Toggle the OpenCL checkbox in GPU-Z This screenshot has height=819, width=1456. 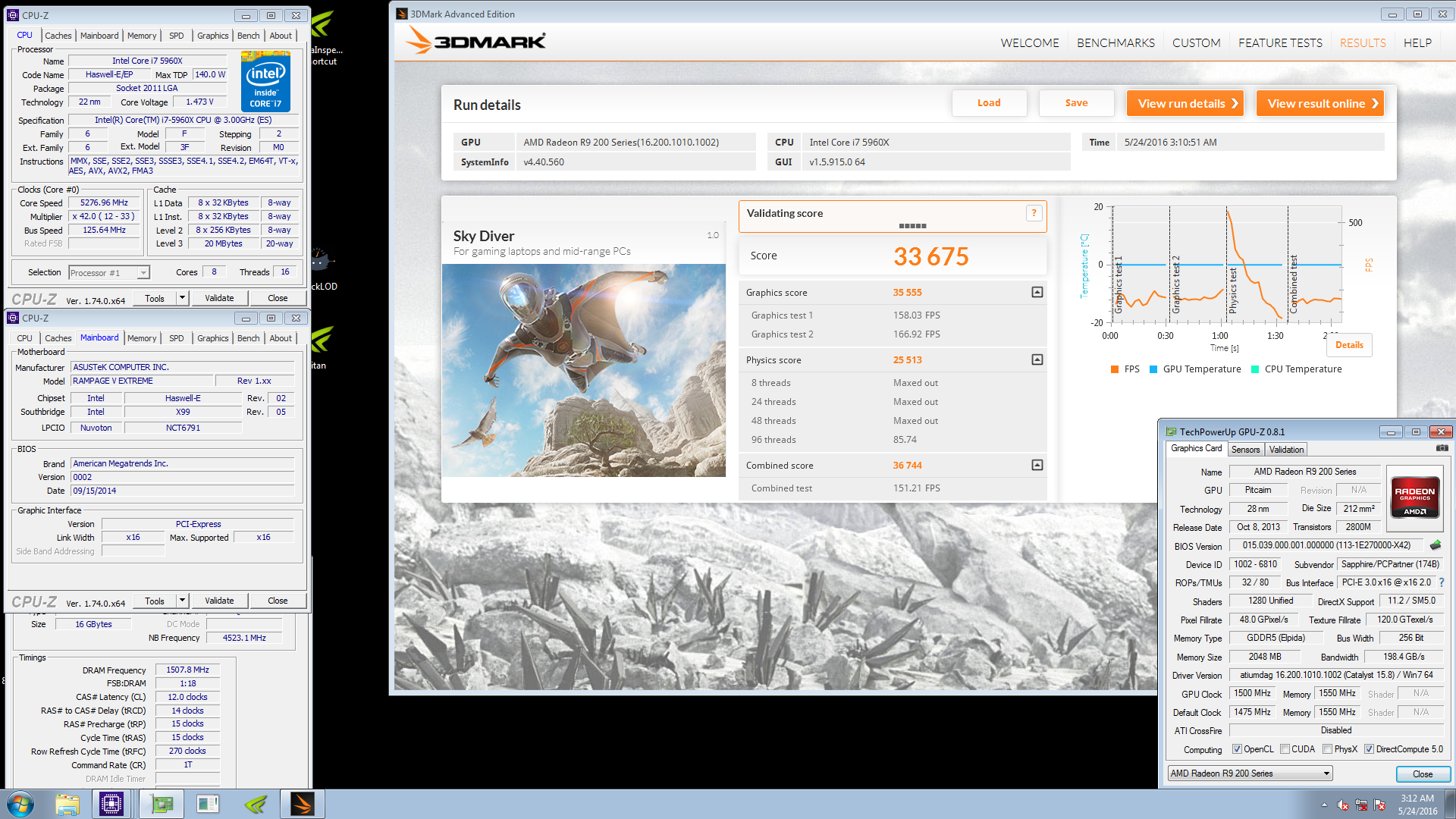1237,749
